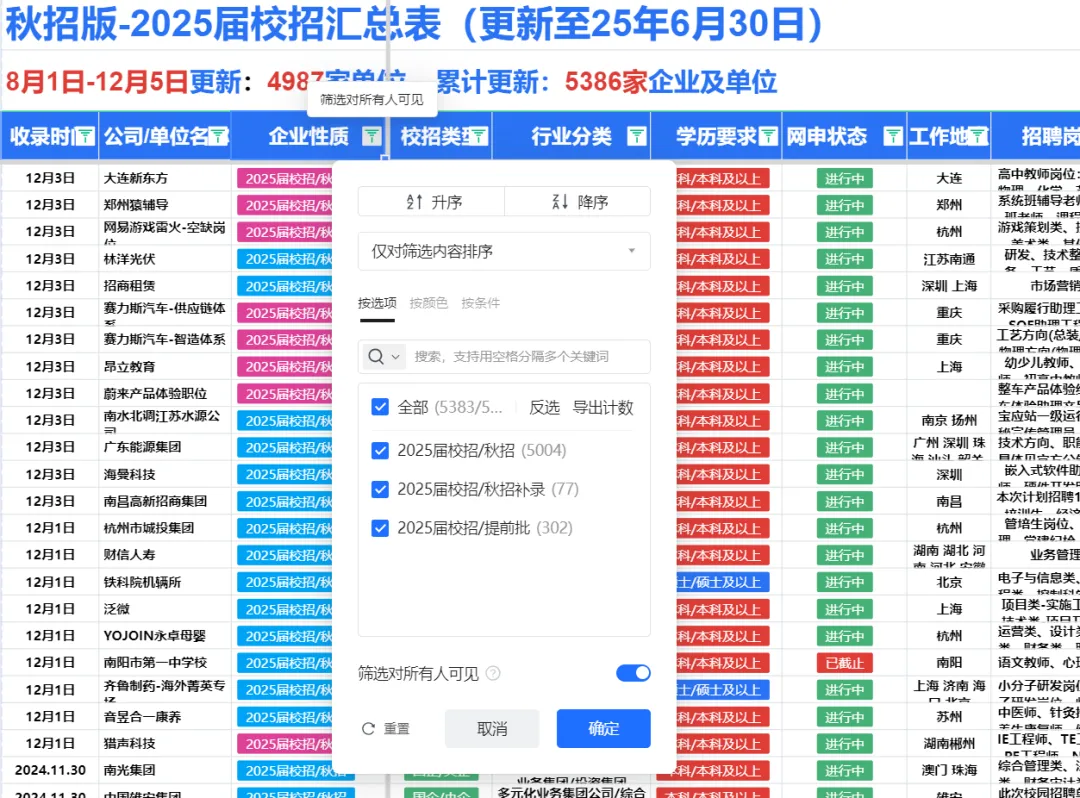
Task: Click red 已截止 status tag
Action: click(844, 664)
